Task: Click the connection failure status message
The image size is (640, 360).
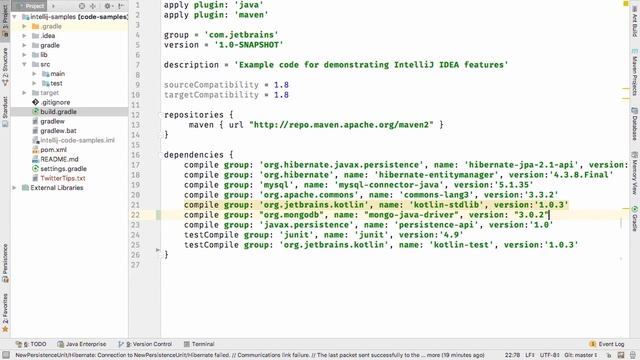Action: [250, 355]
